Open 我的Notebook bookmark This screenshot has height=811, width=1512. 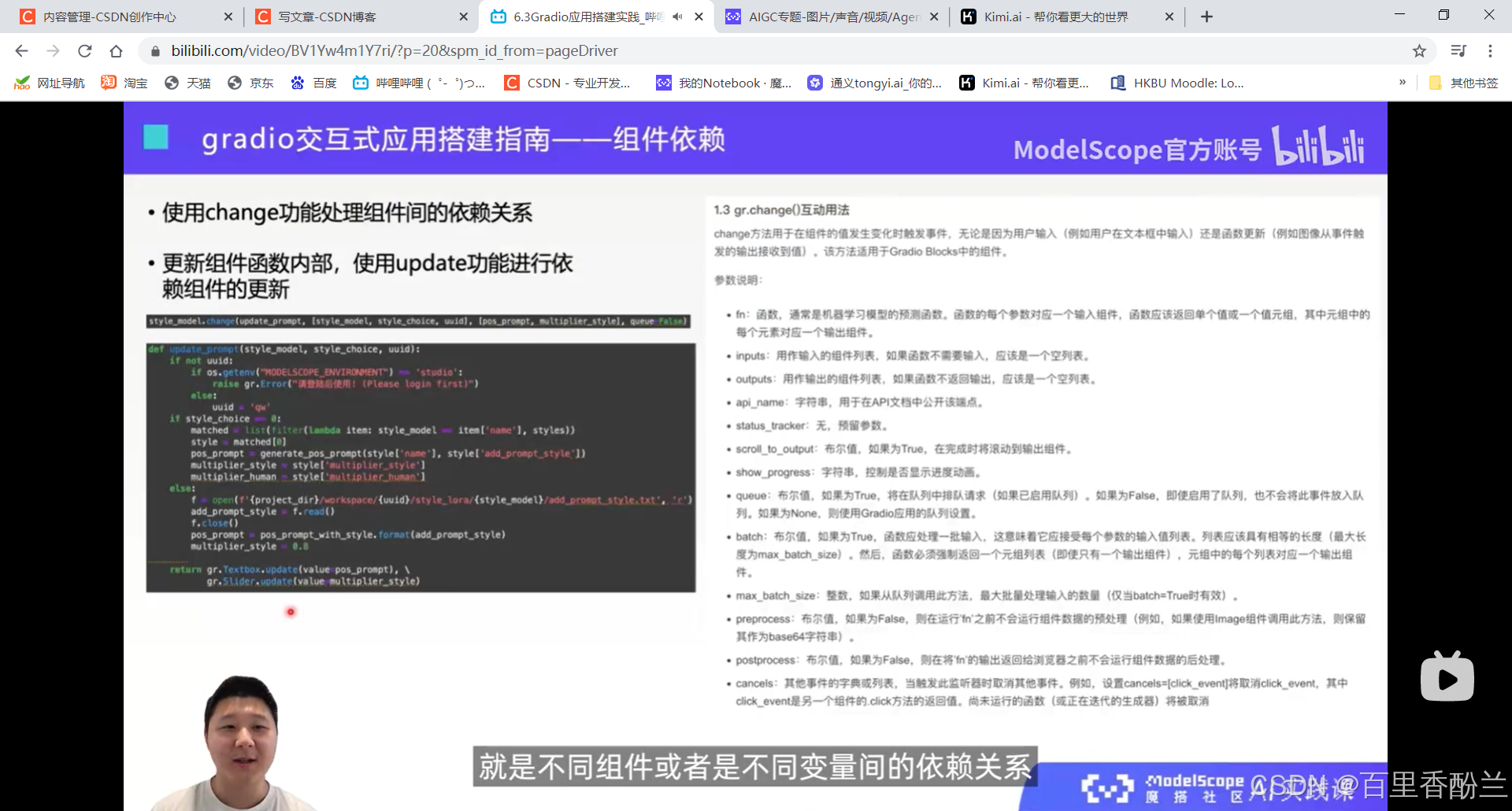[x=724, y=83]
